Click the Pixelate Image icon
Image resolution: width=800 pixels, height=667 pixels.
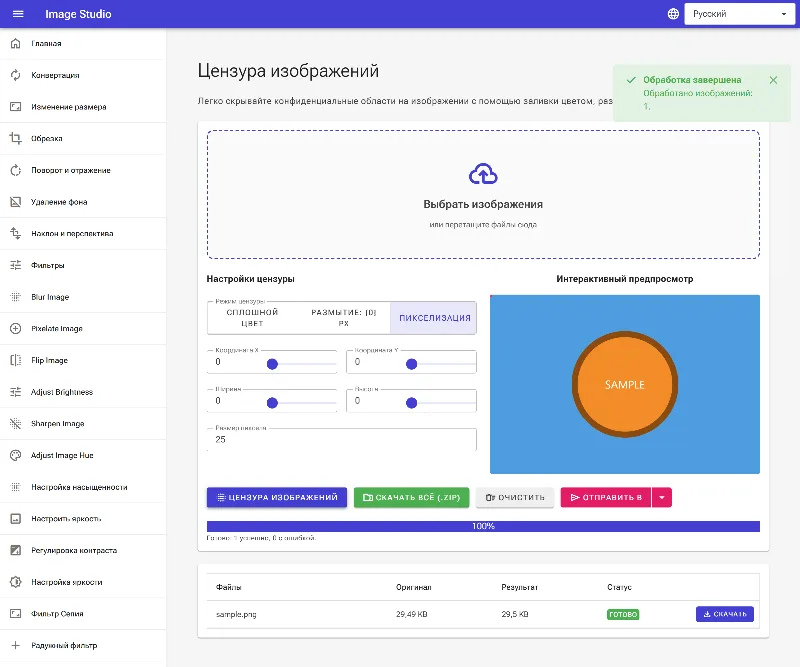coord(16,328)
